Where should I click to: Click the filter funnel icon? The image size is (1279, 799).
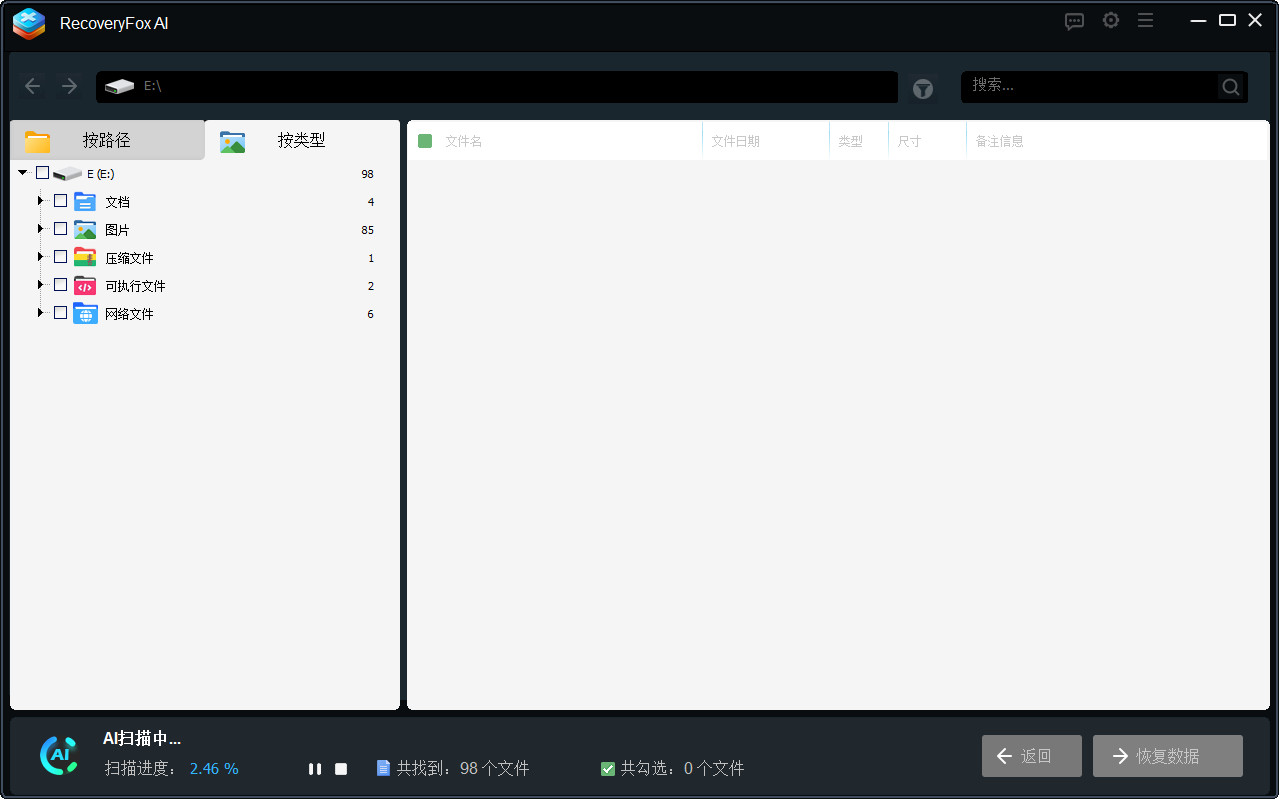point(922,89)
